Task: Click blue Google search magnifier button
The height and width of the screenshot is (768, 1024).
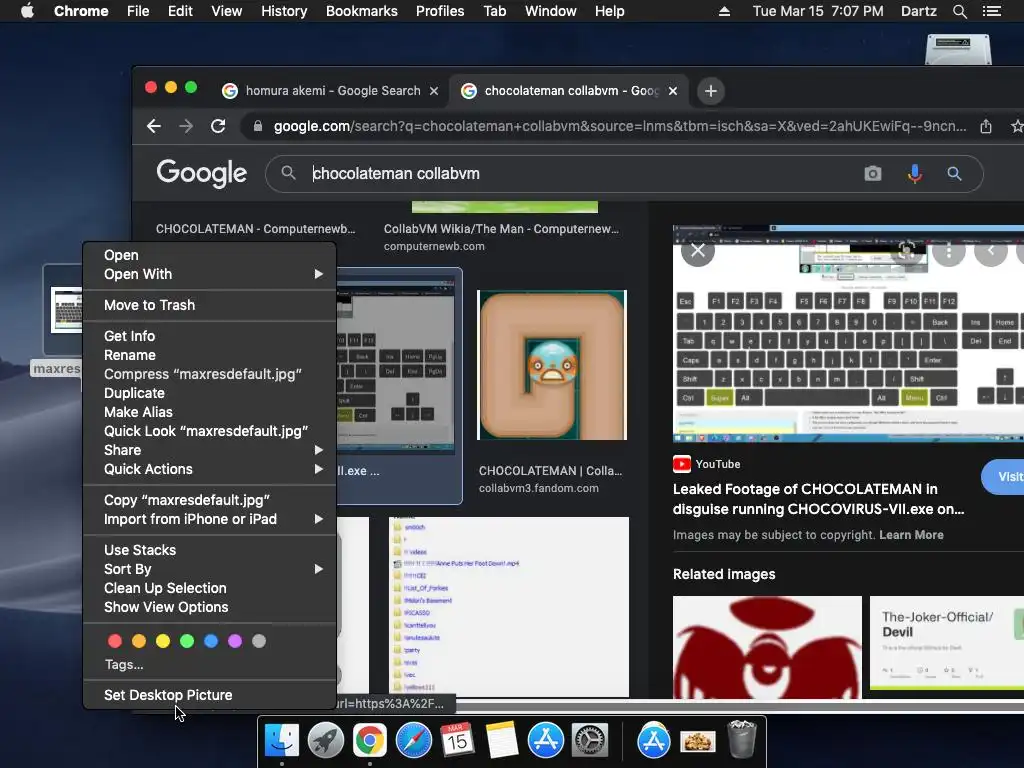Action: click(x=954, y=174)
